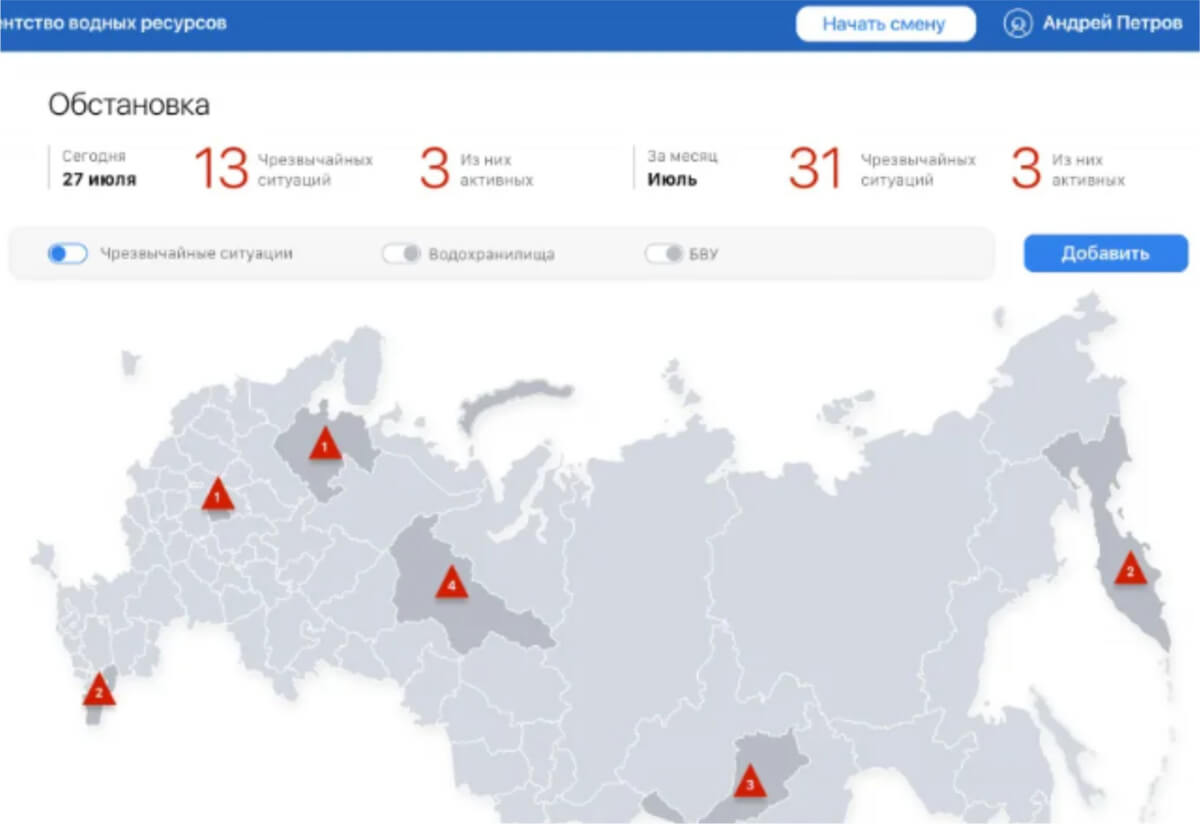The width and height of the screenshot is (1200, 824).
Task: Select the Июль month label
Action: (672, 180)
